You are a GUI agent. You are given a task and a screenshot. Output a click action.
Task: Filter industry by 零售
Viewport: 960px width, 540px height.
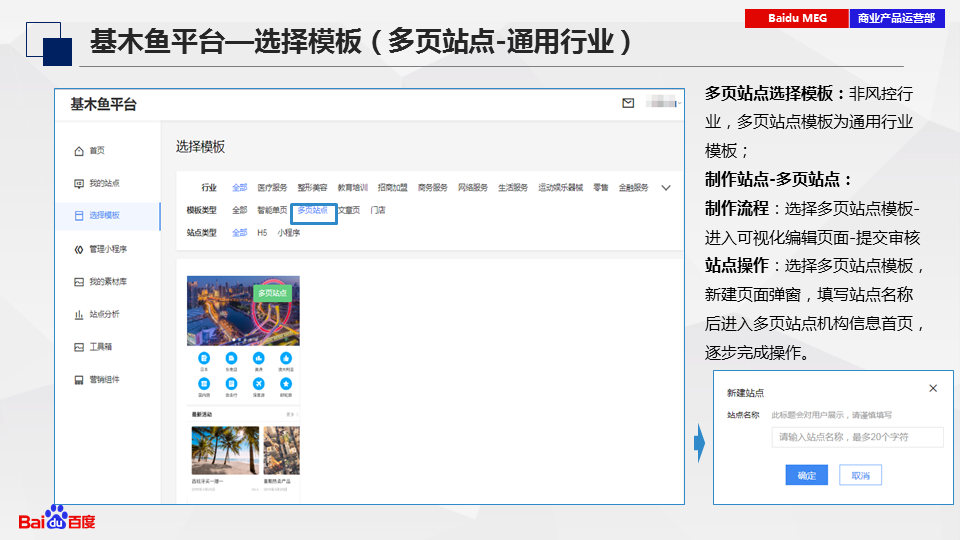coord(601,187)
